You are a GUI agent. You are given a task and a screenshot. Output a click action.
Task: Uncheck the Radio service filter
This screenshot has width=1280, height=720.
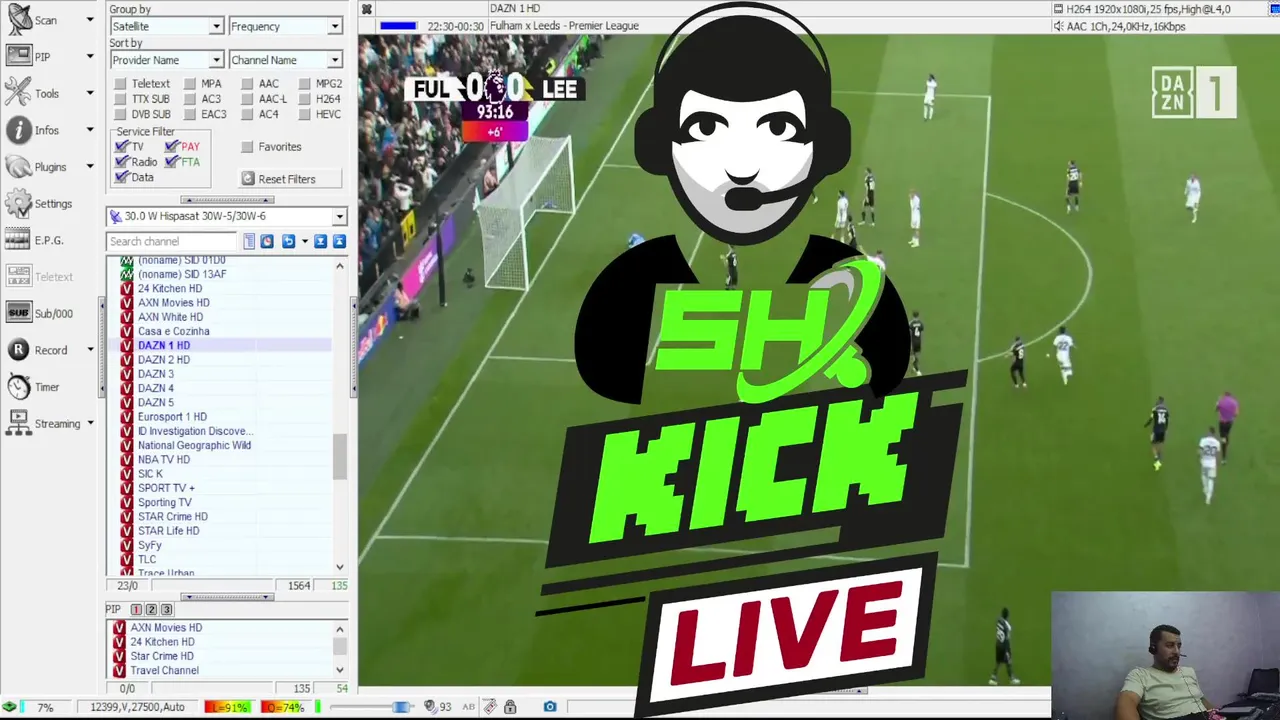122,162
